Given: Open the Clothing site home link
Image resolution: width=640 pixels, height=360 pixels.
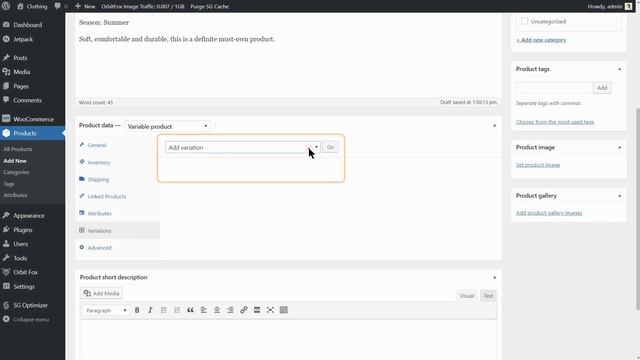Looking at the screenshot, I should [x=32, y=6].
